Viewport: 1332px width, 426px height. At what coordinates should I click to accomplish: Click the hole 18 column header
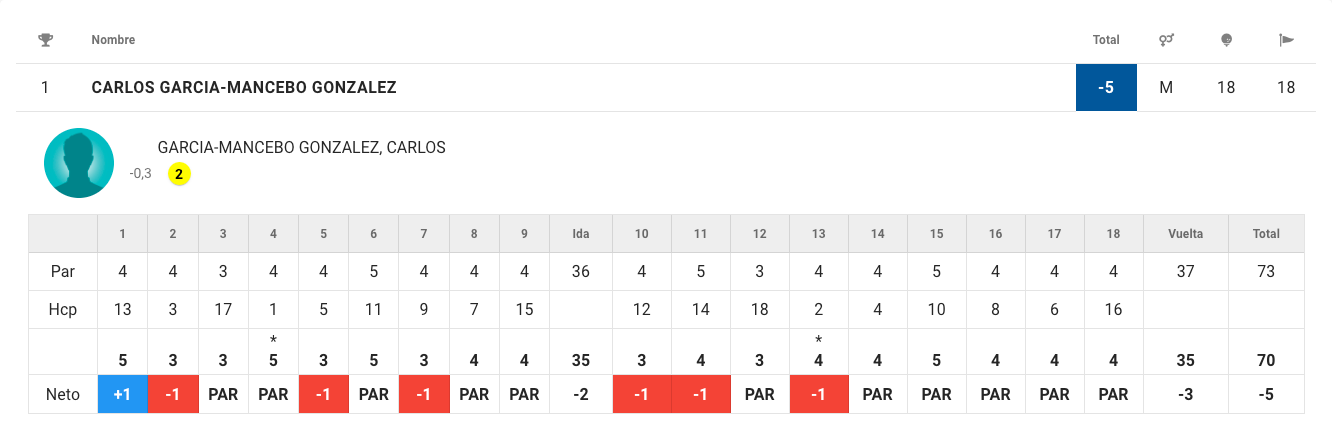tap(1114, 234)
